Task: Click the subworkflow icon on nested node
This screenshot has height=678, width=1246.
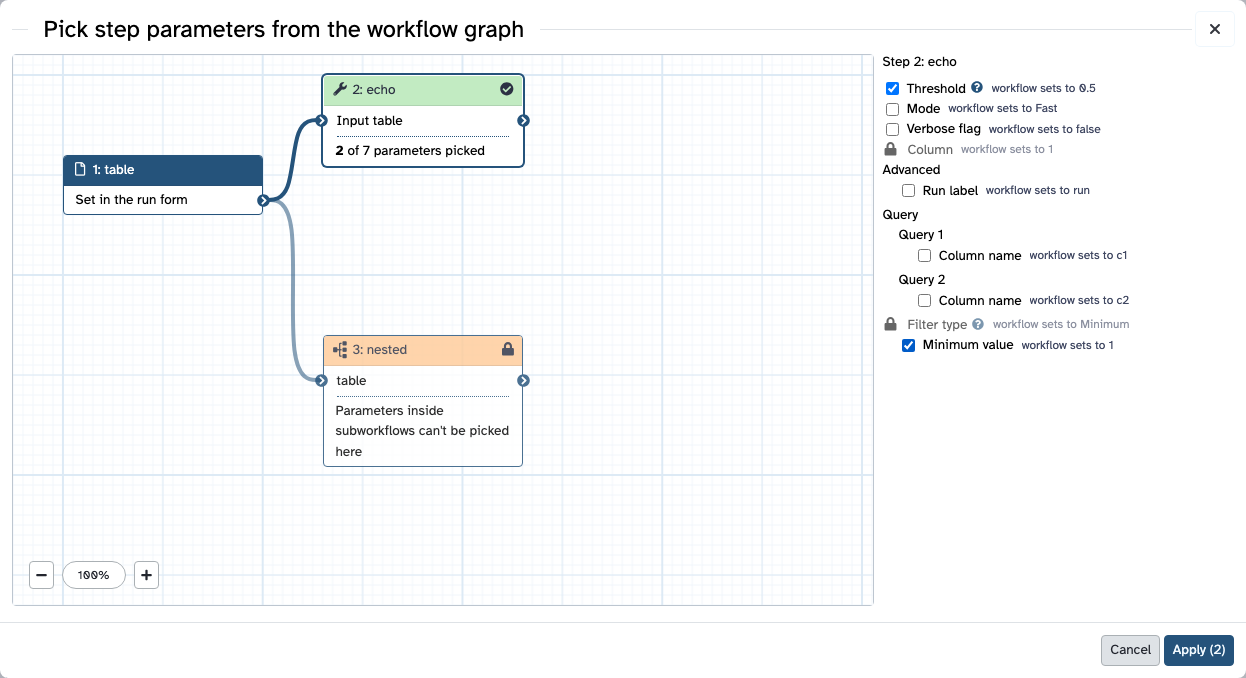Action: [340, 350]
